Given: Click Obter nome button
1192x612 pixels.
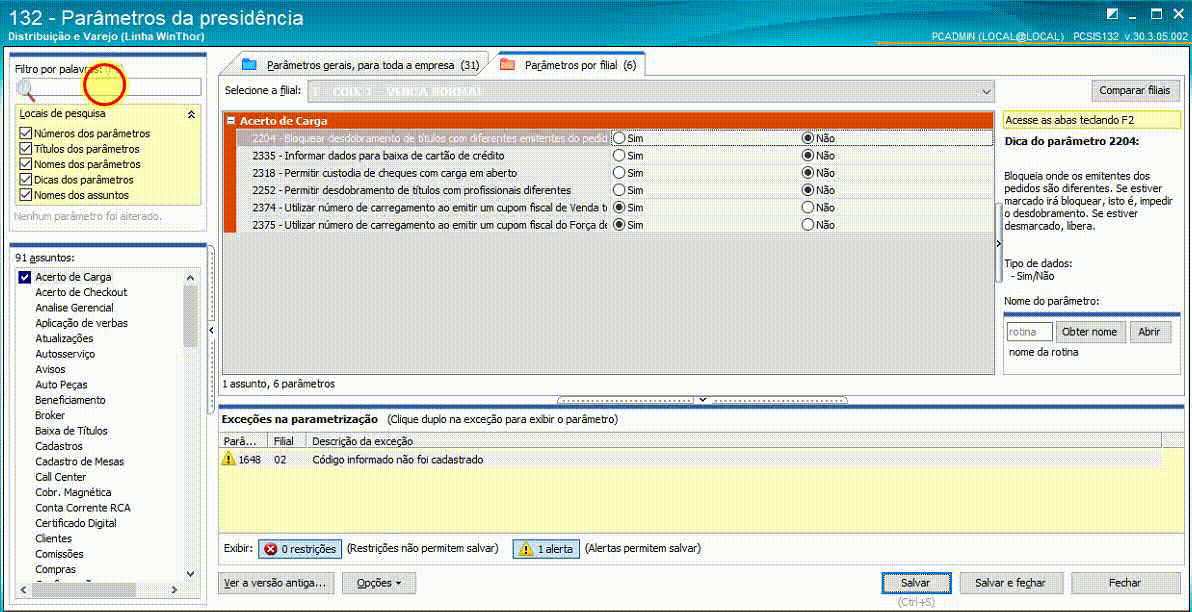Looking at the screenshot, I should (x=1089, y=332).
